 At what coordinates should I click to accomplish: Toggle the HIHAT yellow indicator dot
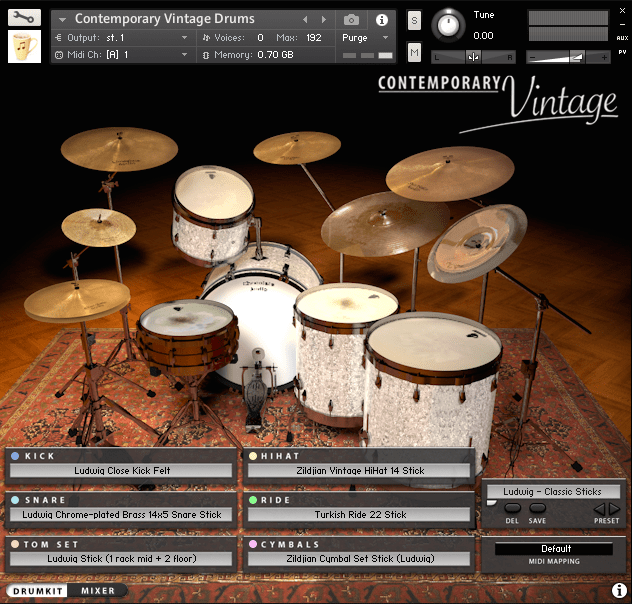[253, 456]
